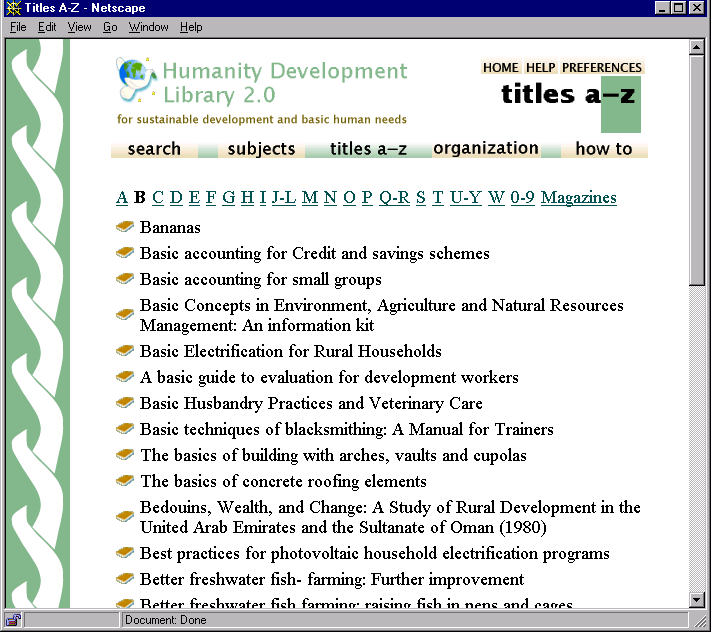Open book icon for Basic Electrification for Rural Households

pos(125,352)
